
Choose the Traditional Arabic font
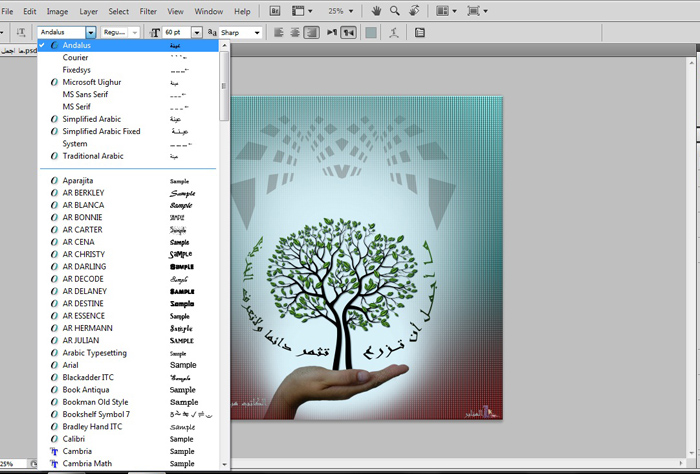[128, 156]
